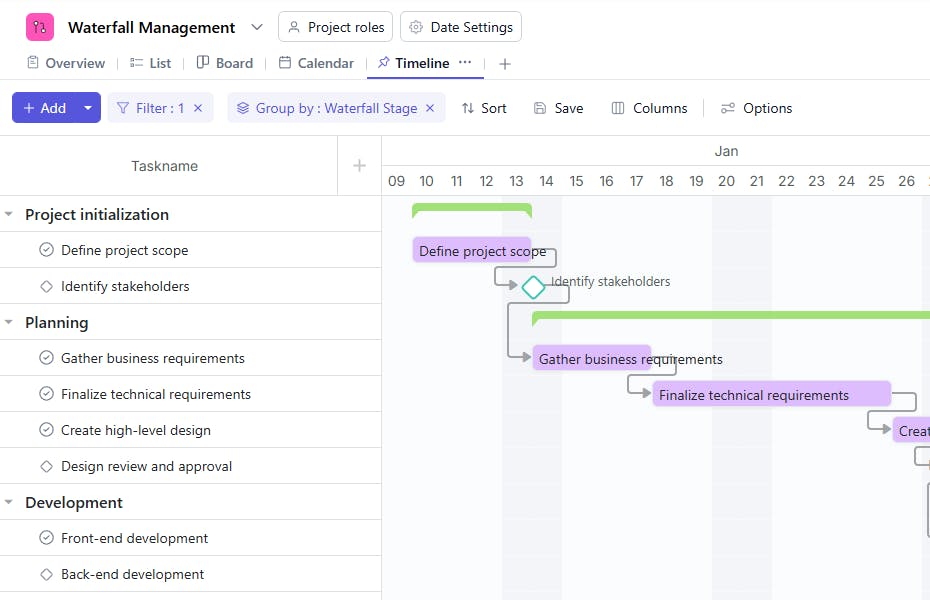
Task: Mark Define project scope as complete
Action: click(46, 250)
